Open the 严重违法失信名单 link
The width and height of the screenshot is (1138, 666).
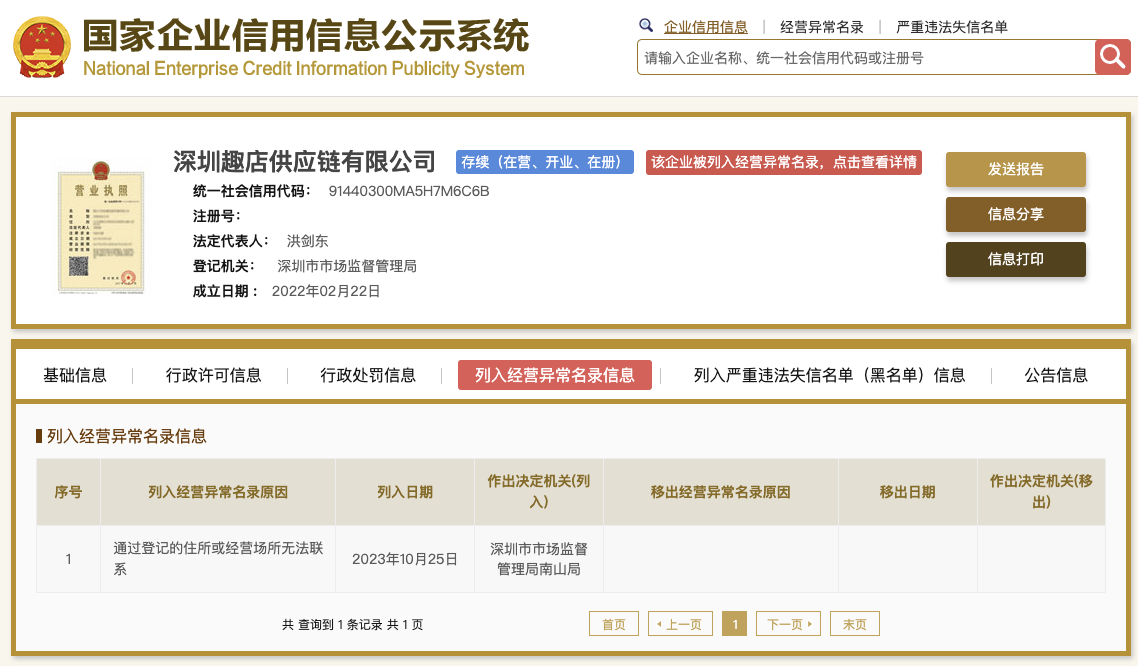[951, 27]
